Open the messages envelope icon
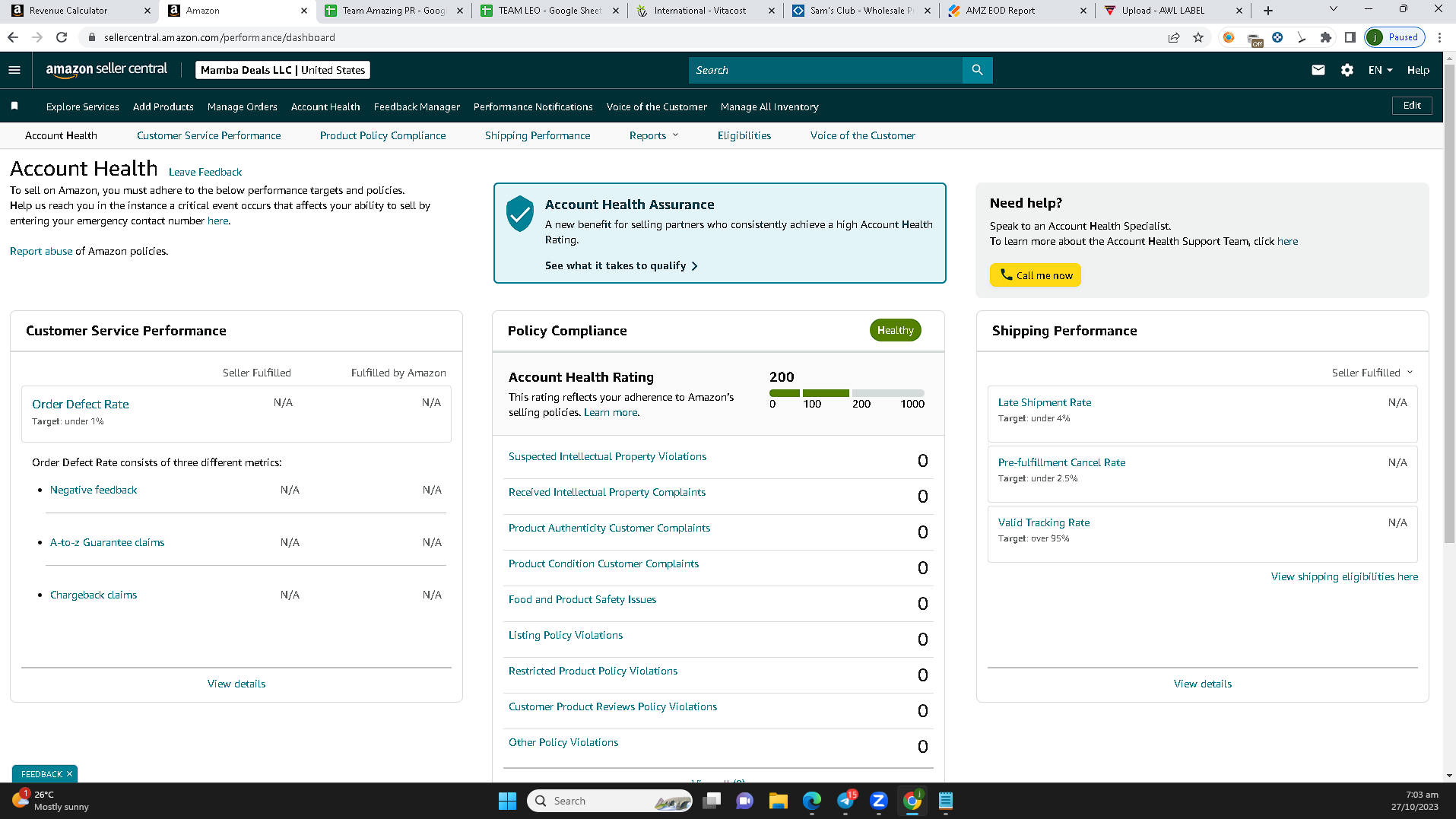This screenshot has height=819, width=1456. coord(1318,70)
